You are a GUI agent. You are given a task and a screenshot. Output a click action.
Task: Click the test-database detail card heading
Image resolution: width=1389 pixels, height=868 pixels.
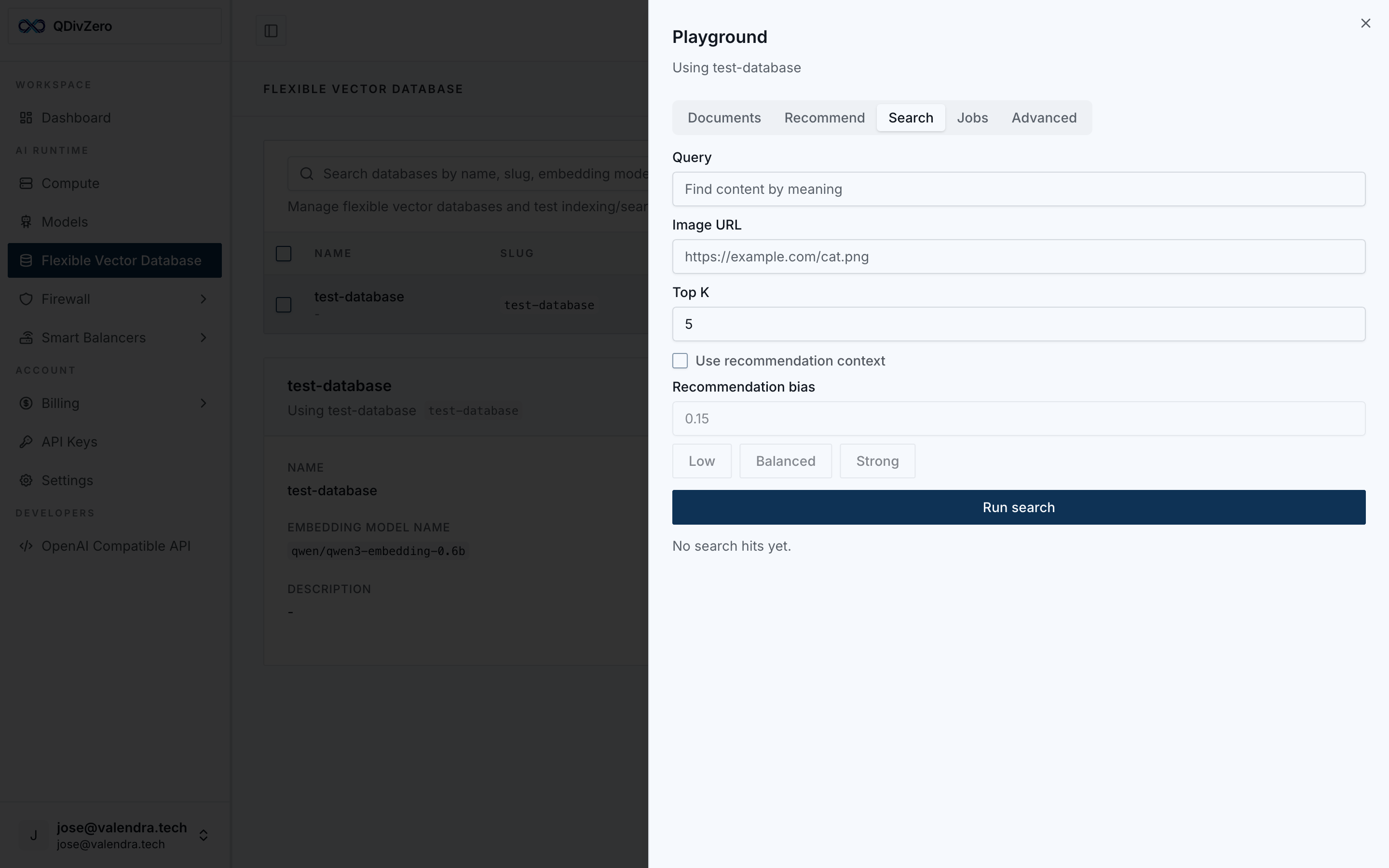click(x=339, y=386)
